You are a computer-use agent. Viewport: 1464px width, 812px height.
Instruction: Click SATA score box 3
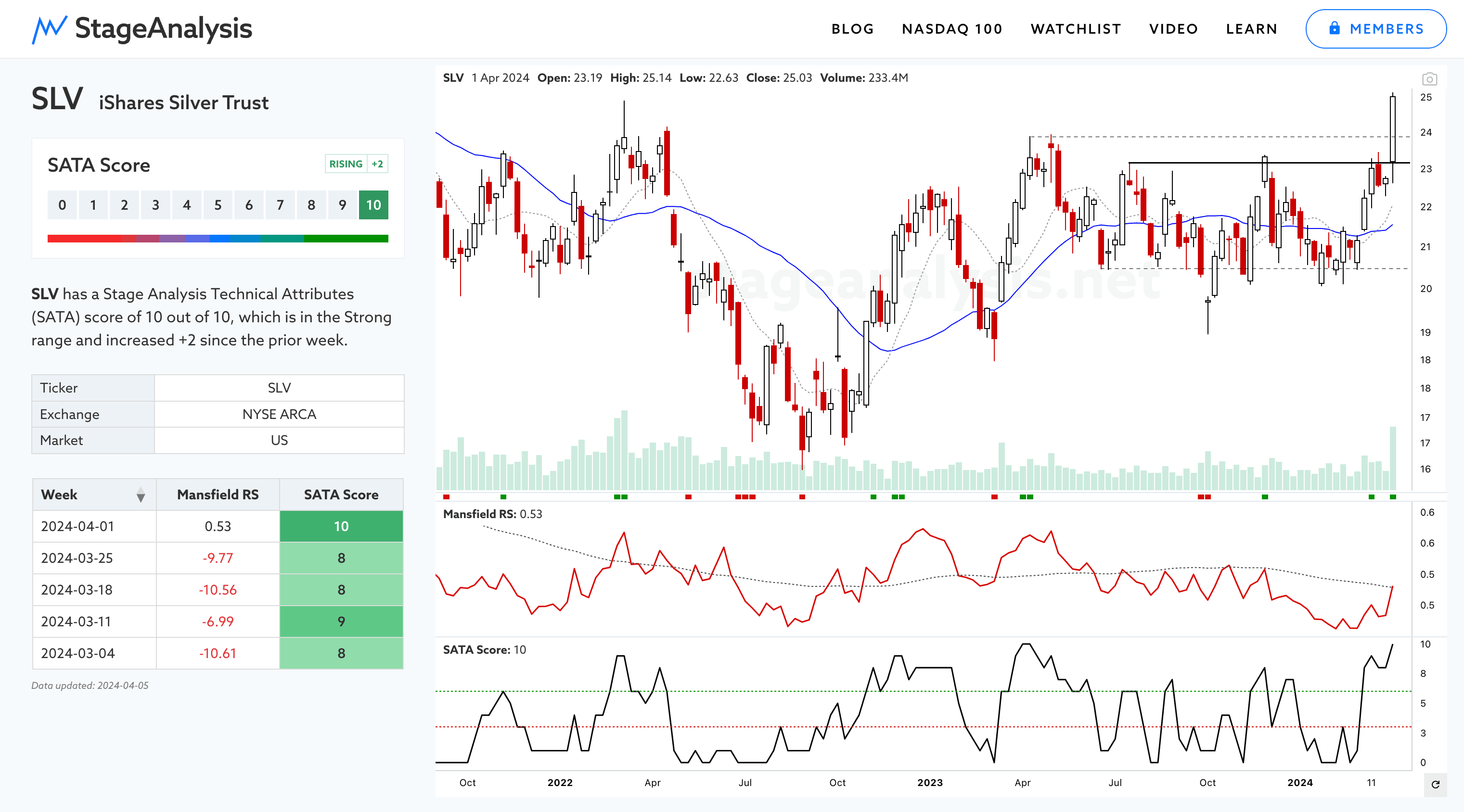coord(156,205)
